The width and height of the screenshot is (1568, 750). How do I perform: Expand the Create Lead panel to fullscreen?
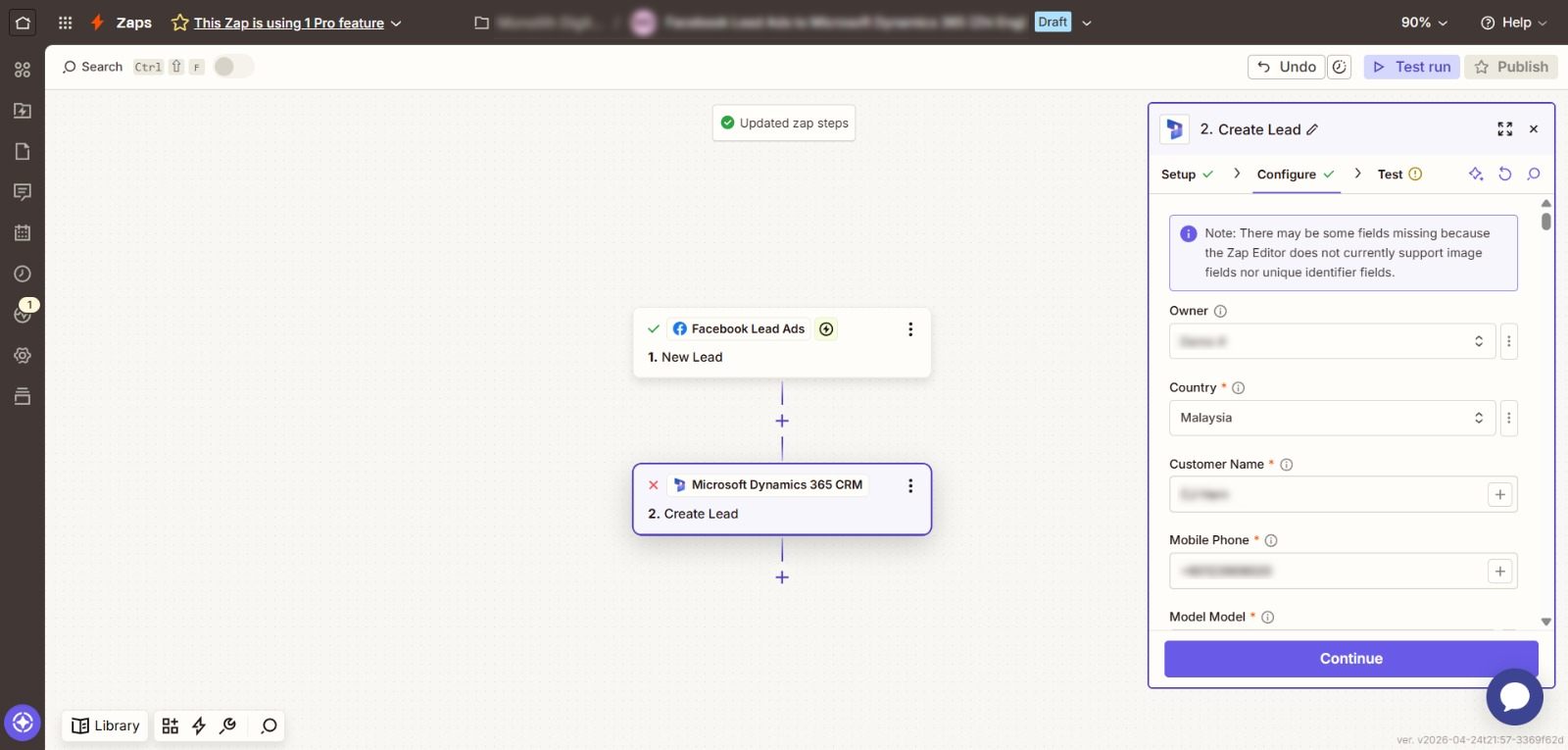click(1505, 129)
